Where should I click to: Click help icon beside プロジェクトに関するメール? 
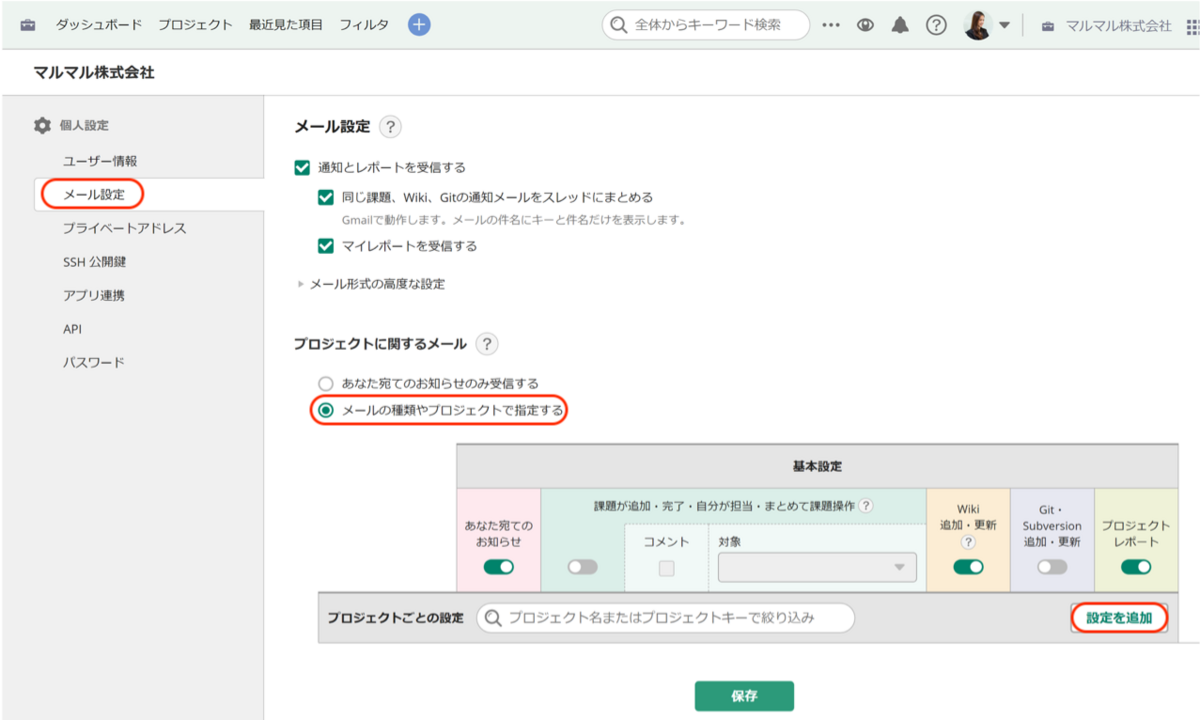487,344
